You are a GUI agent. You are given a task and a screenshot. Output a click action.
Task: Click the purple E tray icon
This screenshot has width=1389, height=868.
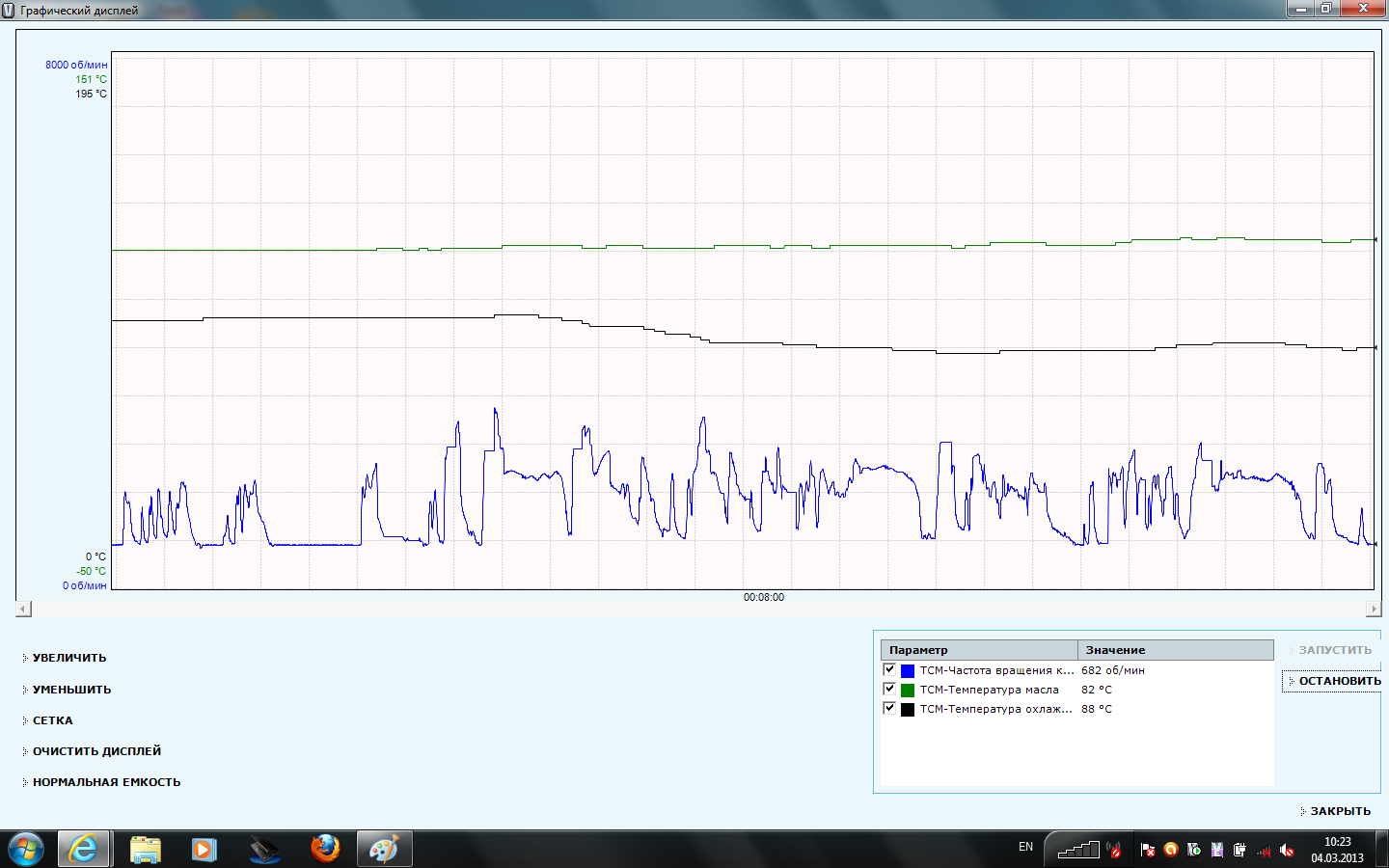(1217, 850)
